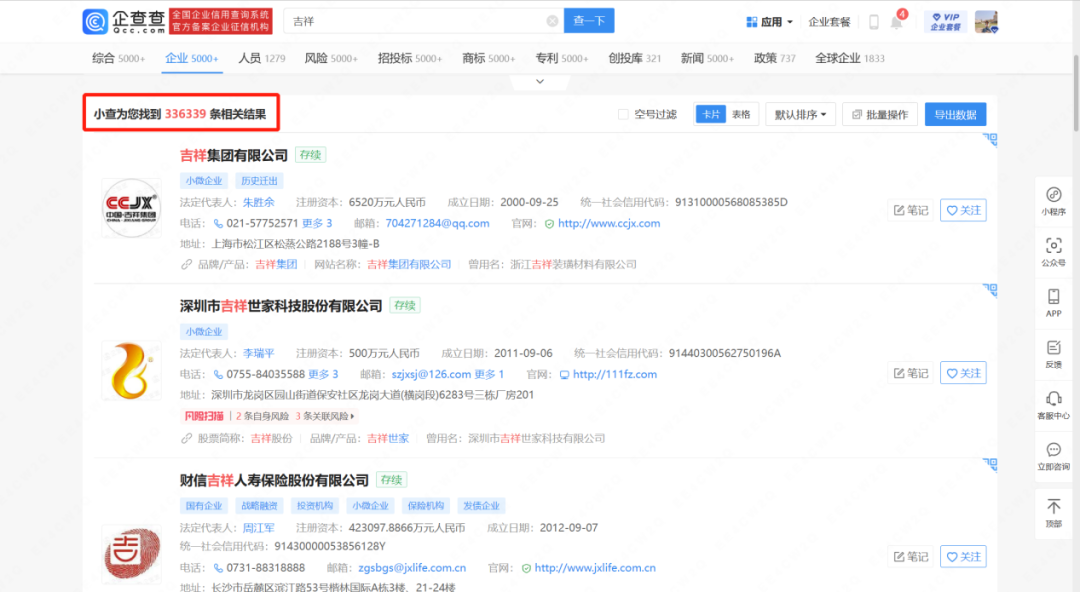The image size is (1080, 592).
Task: Expand 更多 1 emails for 深圳市吉祥世家
Action: (x=489, y=374)
